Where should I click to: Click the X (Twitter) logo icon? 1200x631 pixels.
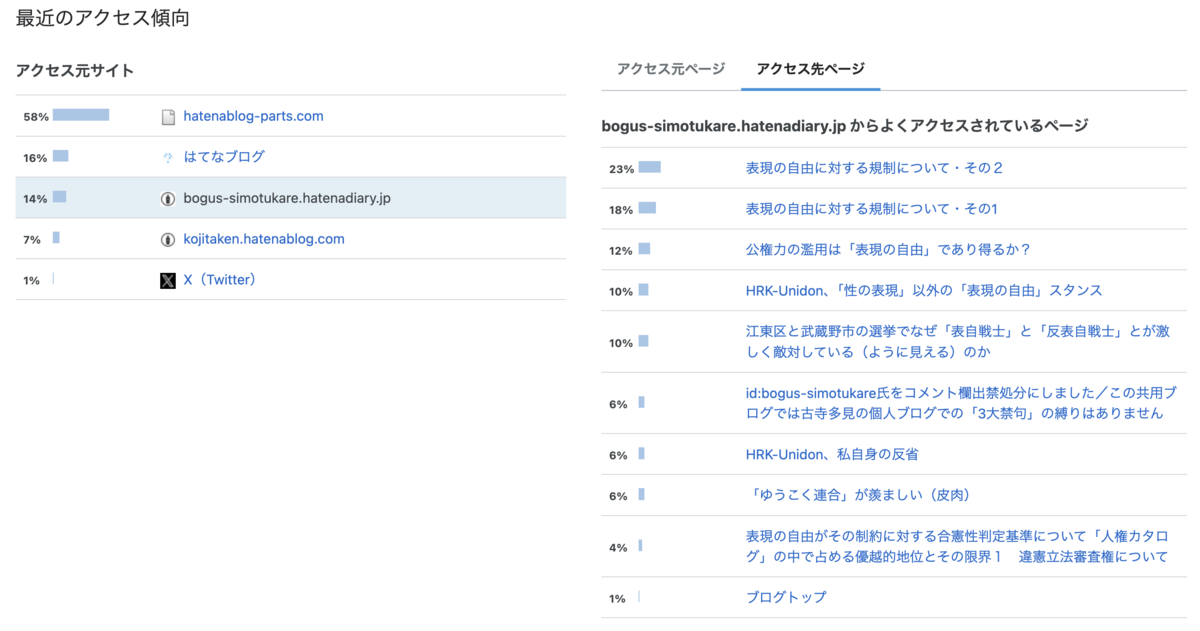(x=168, y=281)
